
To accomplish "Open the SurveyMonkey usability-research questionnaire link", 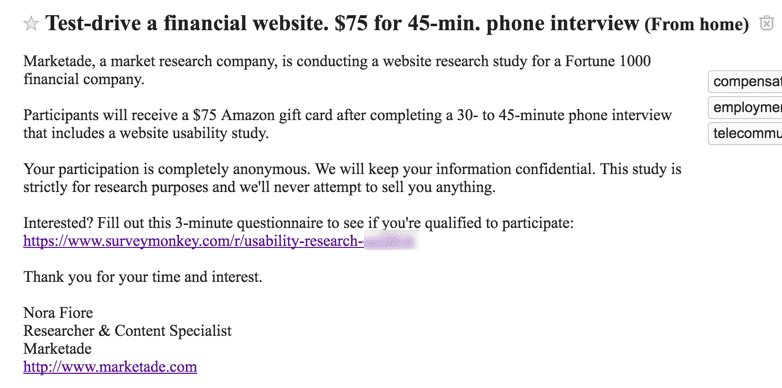I will pyautogui.click(x=220, y=241).
